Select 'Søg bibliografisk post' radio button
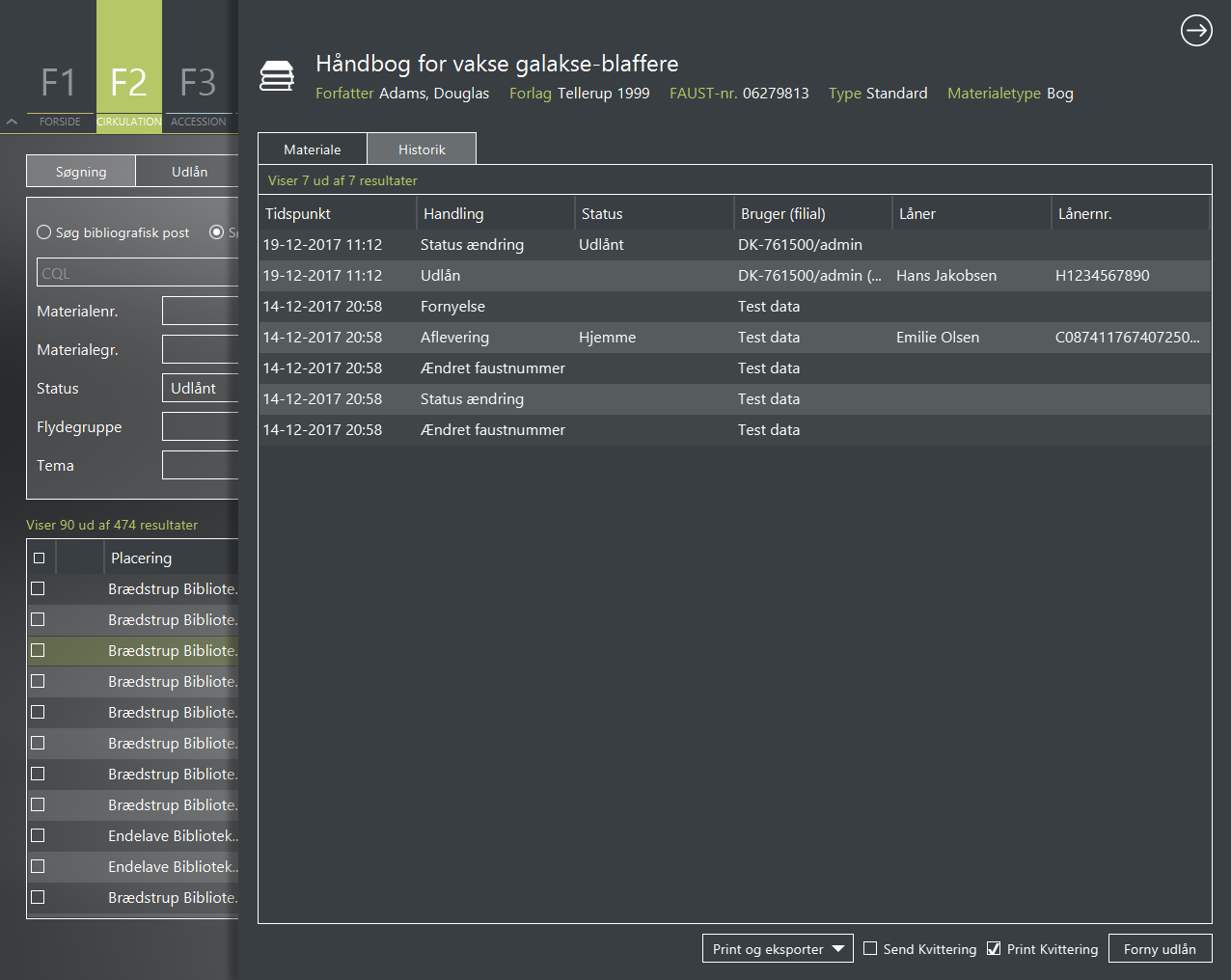This screenshot has height=980, width=1231. click(x=43, y=232)
